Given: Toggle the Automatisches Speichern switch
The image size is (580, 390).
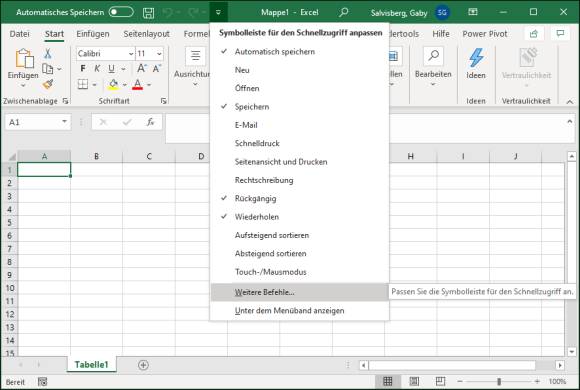Looking at the screenshot, I should tap(121, 12).
